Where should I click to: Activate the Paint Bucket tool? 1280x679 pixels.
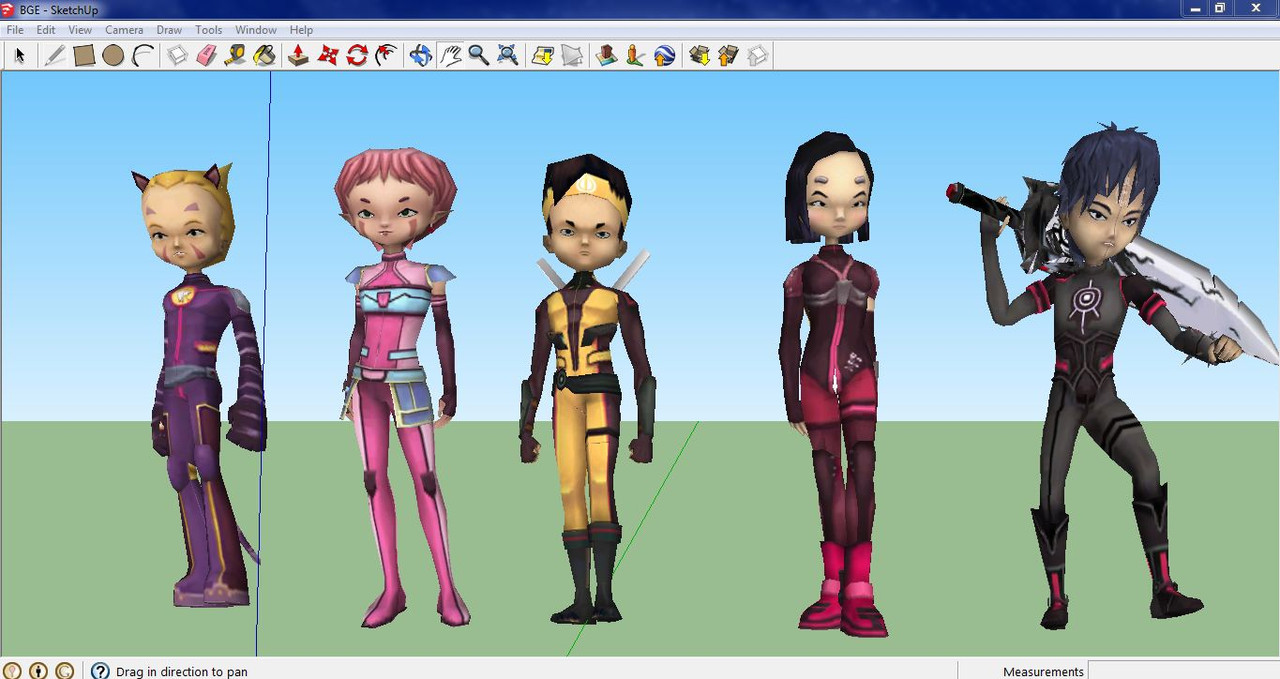click(265, 56)
